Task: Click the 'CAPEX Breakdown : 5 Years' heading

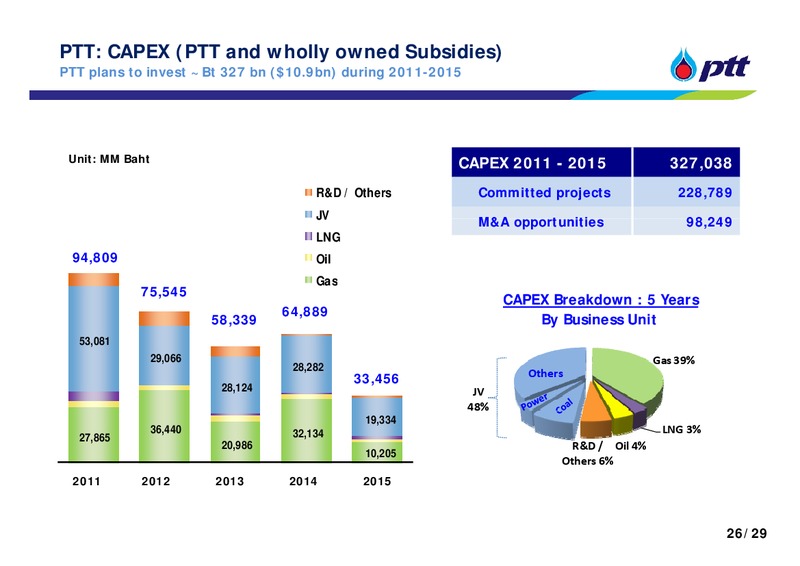Action: (601, 300)
